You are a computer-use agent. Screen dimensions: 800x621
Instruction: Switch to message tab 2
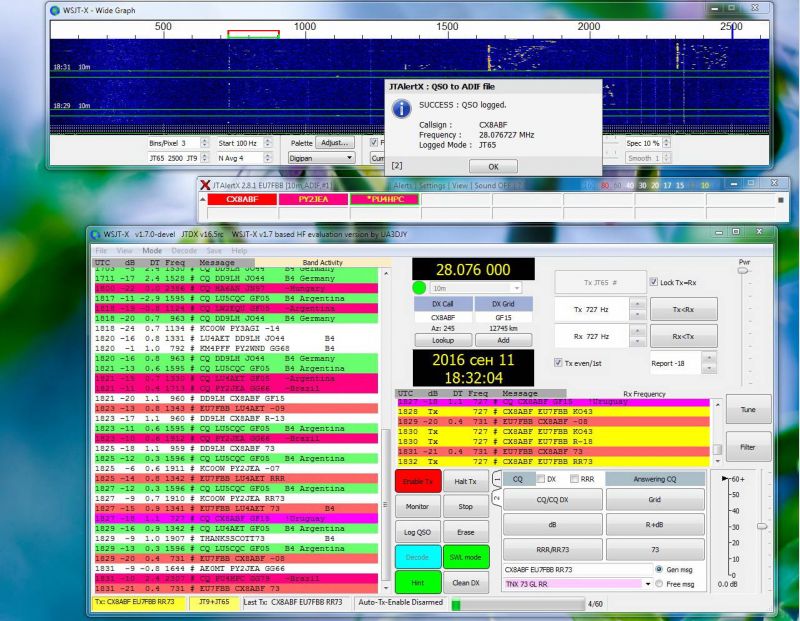click(497, 498)
